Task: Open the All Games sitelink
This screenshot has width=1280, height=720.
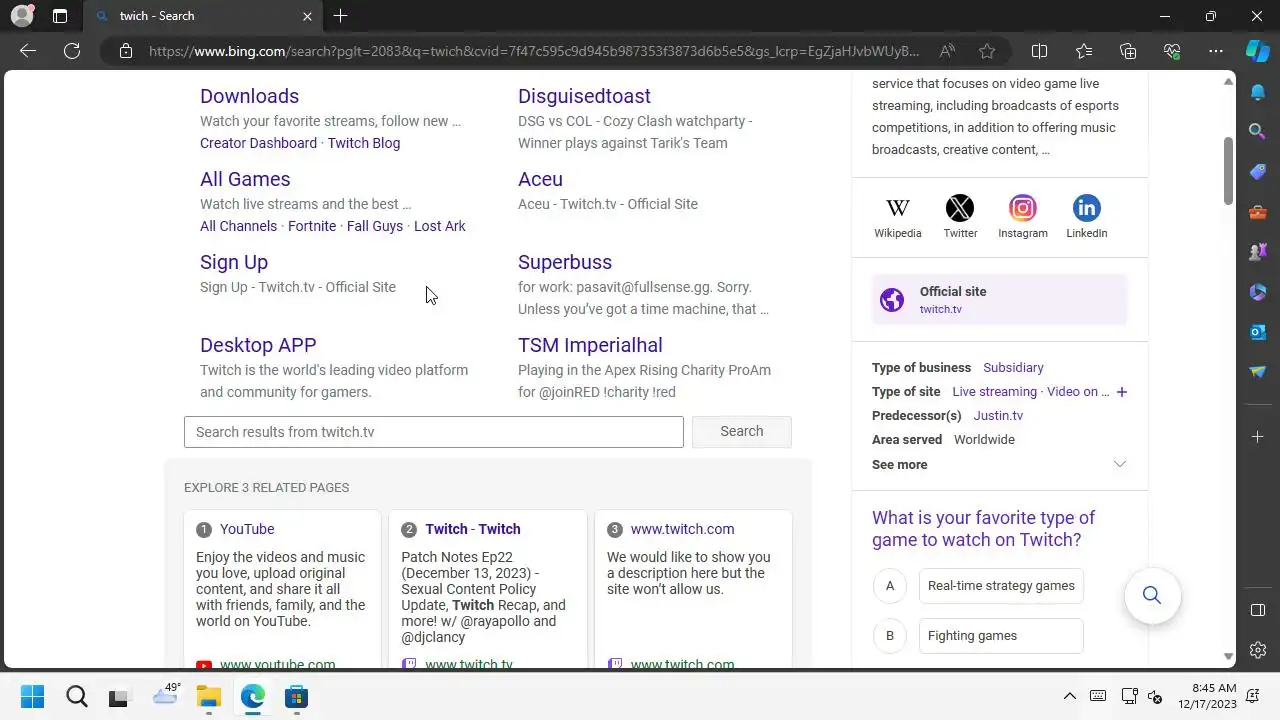Action: coord(245,179)
